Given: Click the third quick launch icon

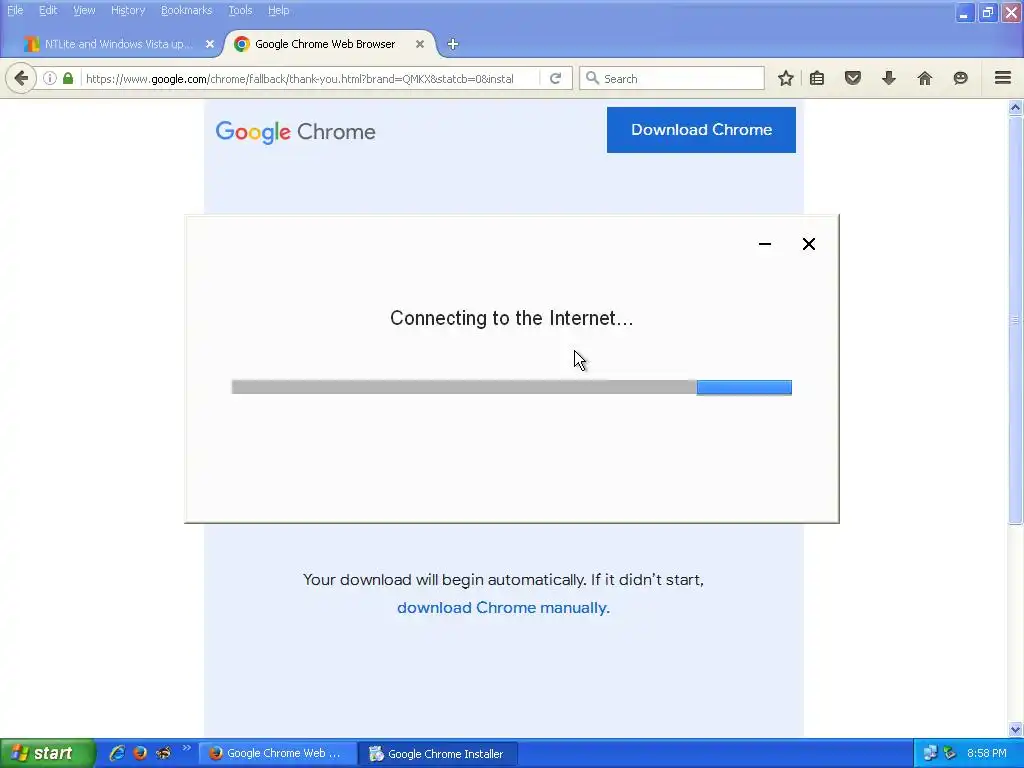Looking at the screenshot, I should pyautogui.click(x=163, y=753).
